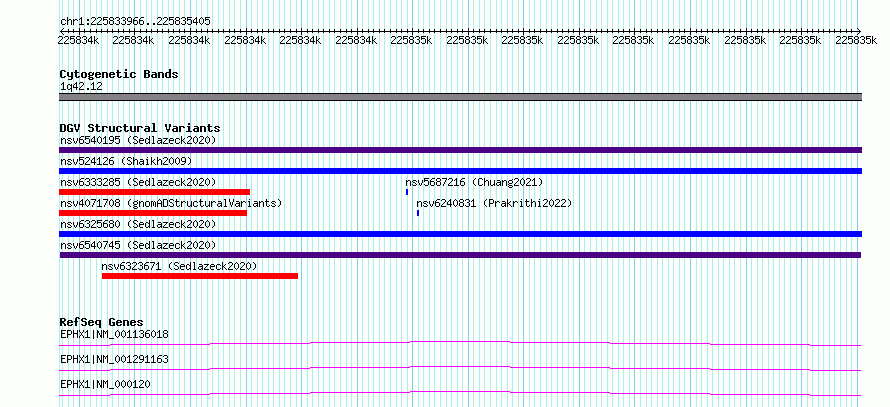Screen dimensions: 890x407
Task: Click the 1q42.12 band label
Action: (81, 87)
